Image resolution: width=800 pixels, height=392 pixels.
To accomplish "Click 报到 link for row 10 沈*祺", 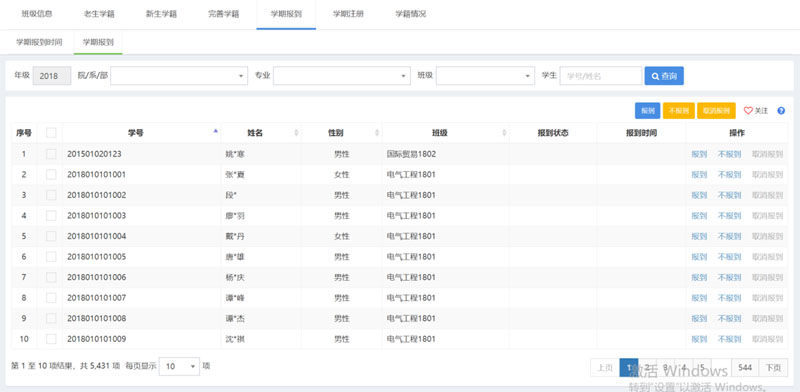I will click(x=699, y=339).
